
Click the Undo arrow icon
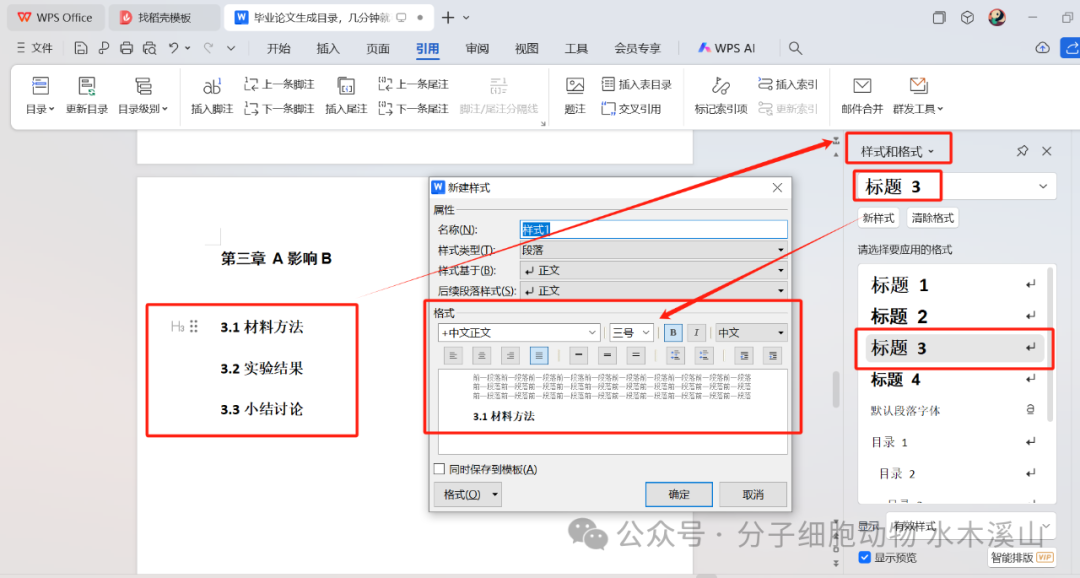click(x=174, y=48)
